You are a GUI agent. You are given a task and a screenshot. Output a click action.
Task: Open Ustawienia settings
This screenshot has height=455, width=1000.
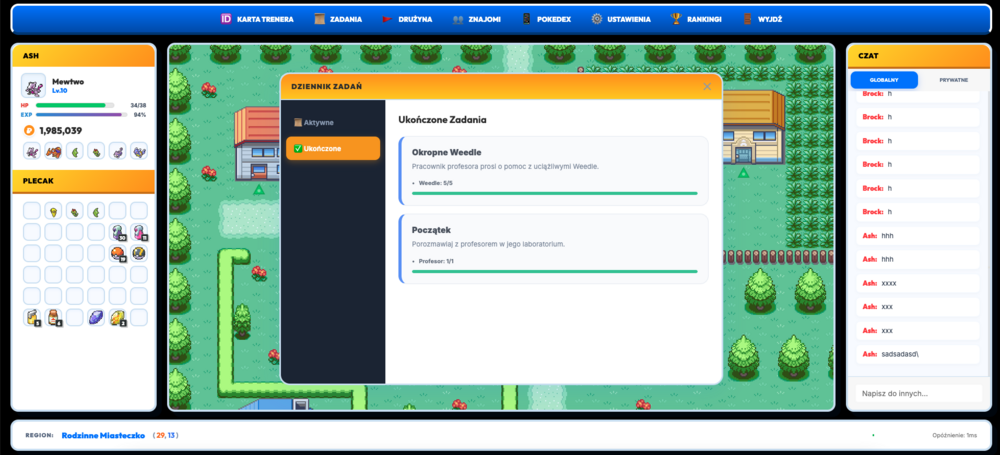[621, 19]
